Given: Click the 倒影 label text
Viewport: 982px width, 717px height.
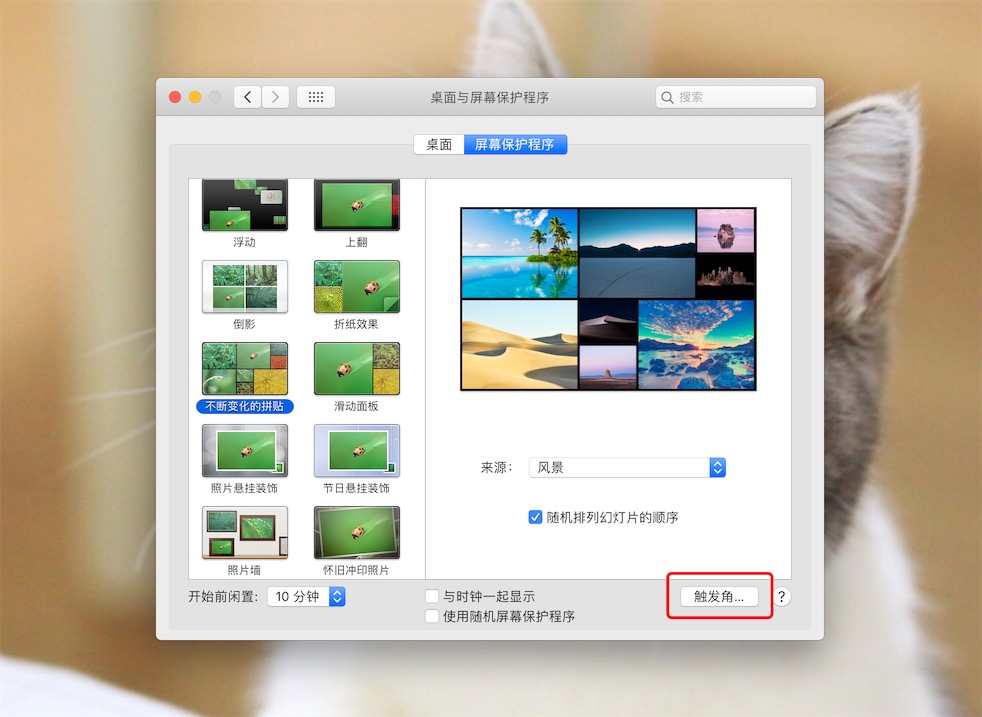Looking at the screenshot, I should point(244,324).
